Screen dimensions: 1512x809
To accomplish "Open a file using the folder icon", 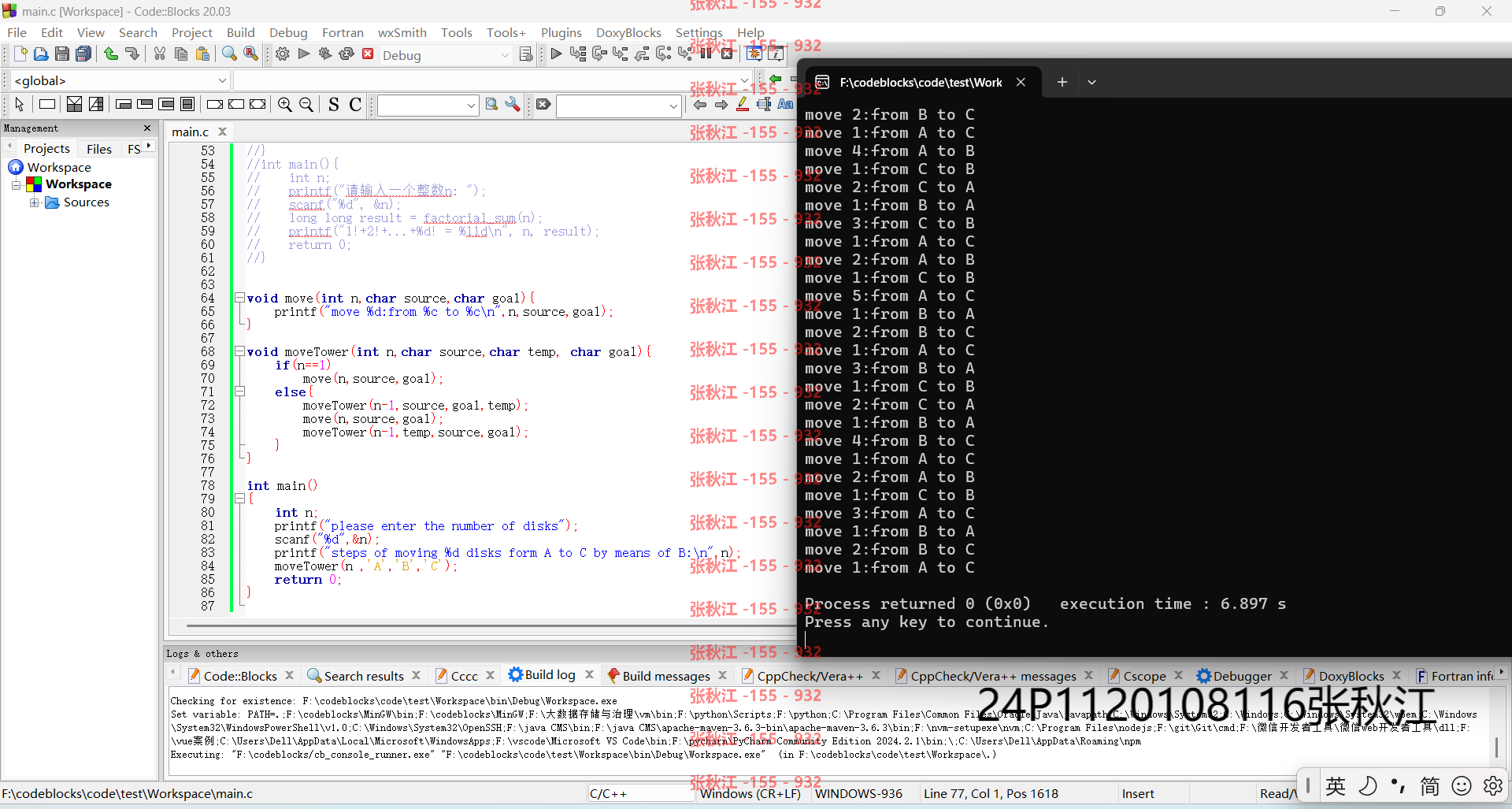I will (x=41, y=54).
